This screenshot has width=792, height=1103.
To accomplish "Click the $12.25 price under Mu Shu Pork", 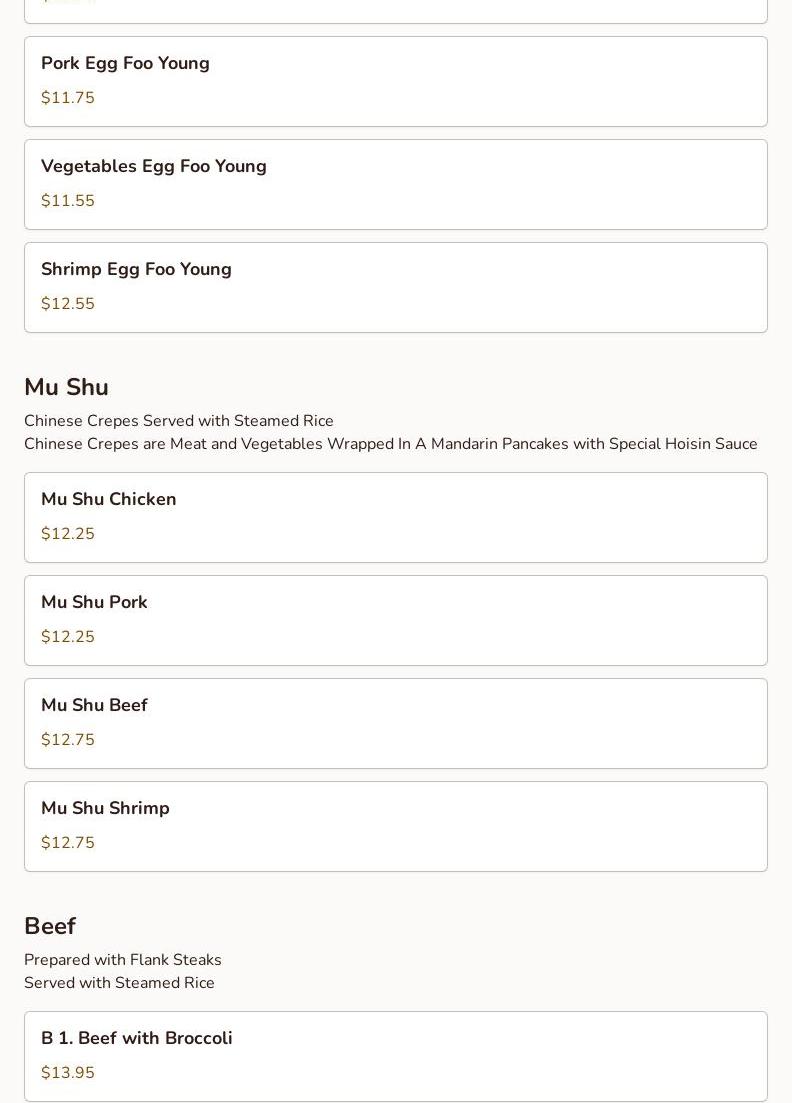I will coord(68,637).
